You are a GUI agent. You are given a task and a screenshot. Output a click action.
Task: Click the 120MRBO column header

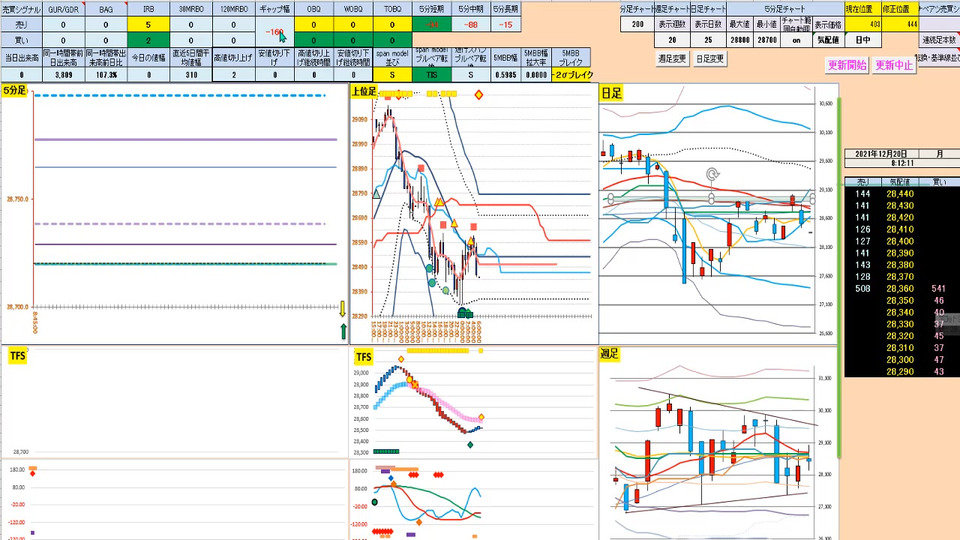coord(234,9)
